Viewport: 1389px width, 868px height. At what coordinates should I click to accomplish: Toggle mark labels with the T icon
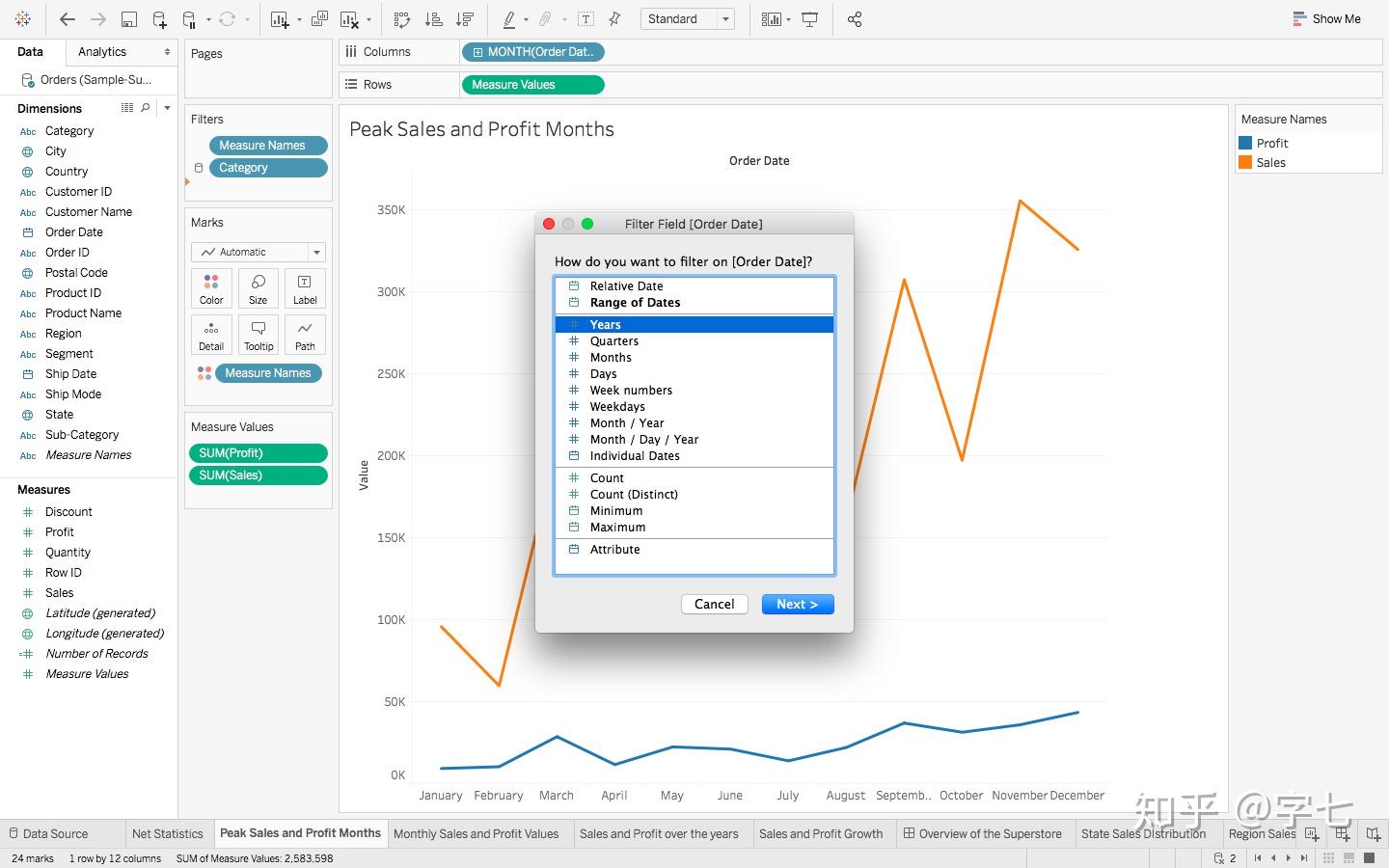coord(586,19)
